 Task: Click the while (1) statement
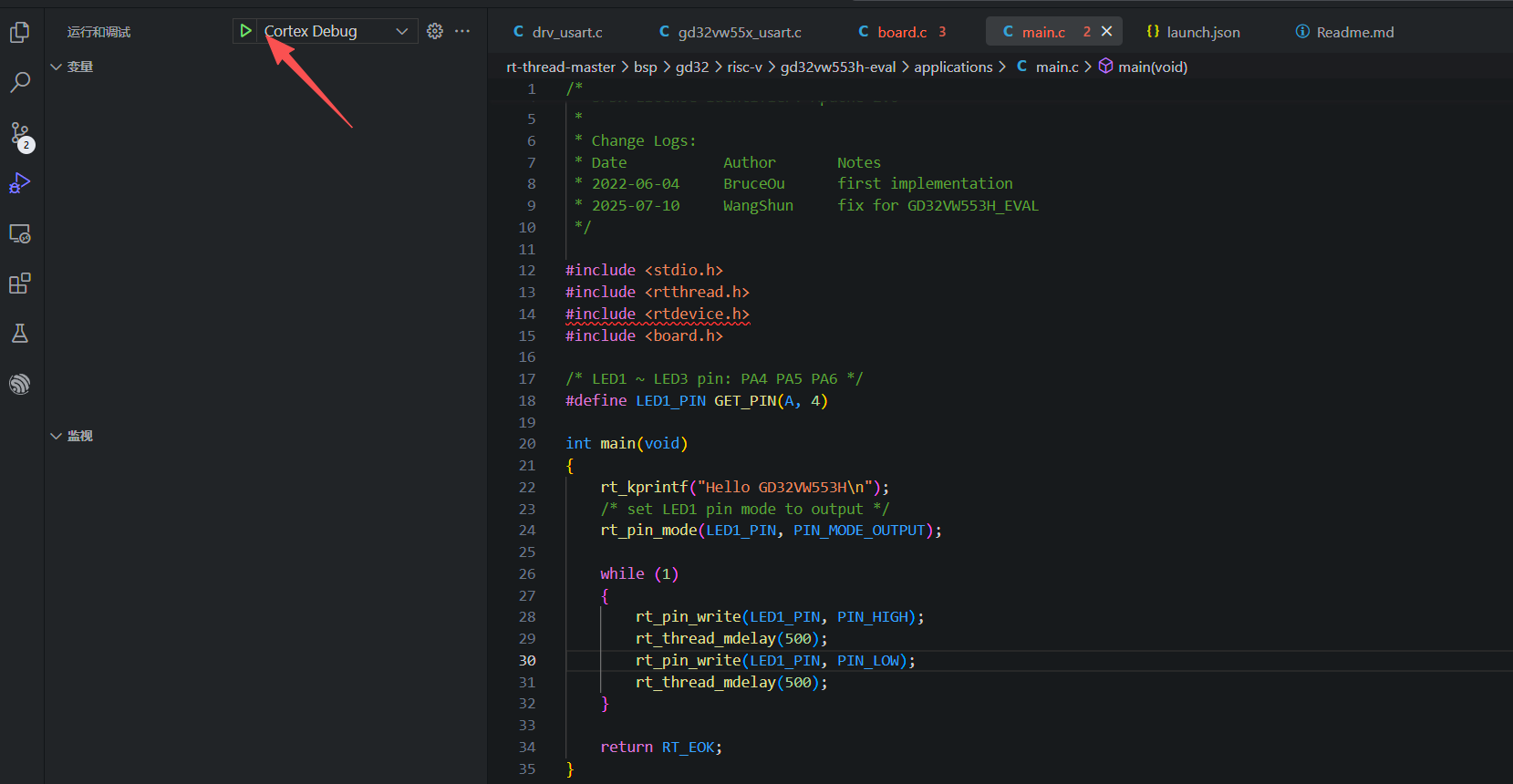tap(639, 573)
